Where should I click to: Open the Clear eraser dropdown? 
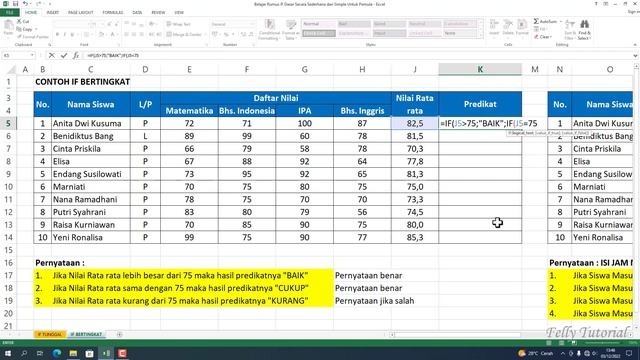pos(543,37)
